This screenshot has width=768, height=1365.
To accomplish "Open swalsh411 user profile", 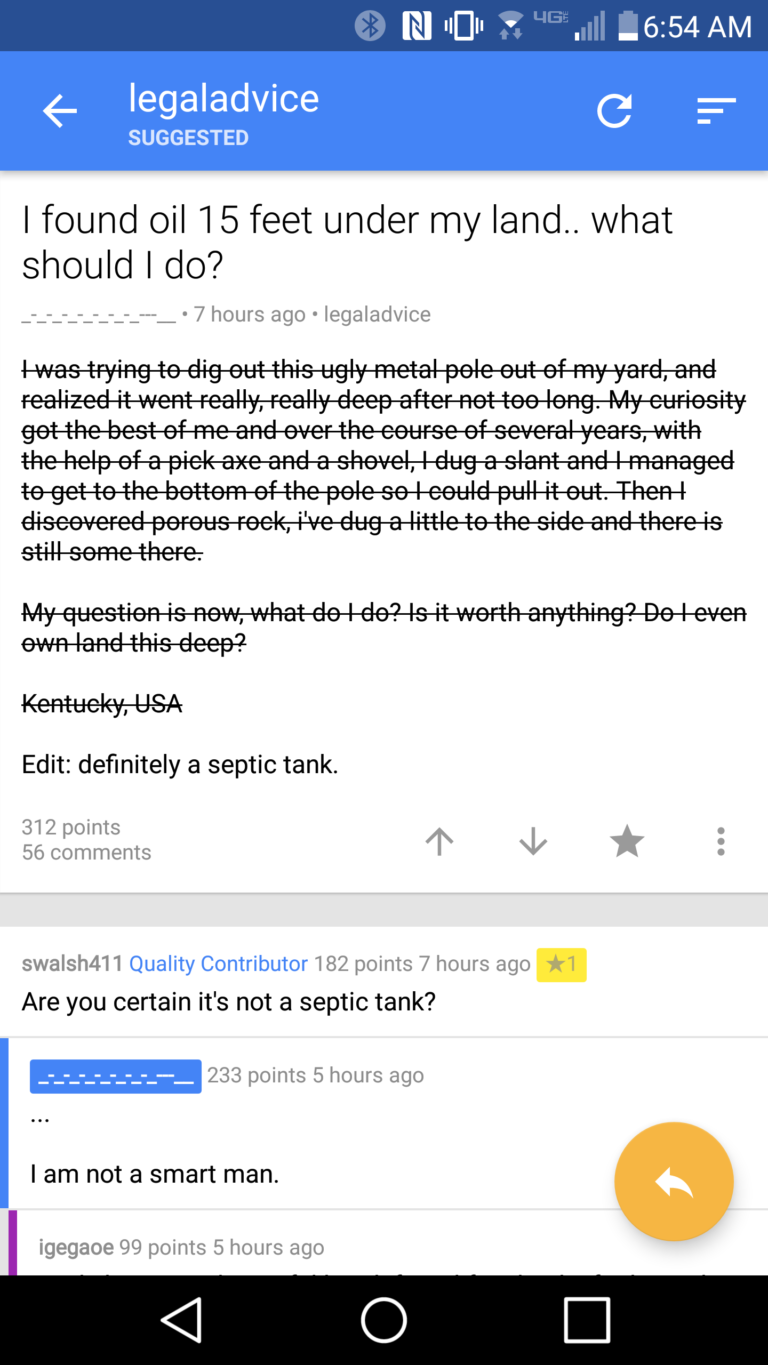I will pos(72,963).
